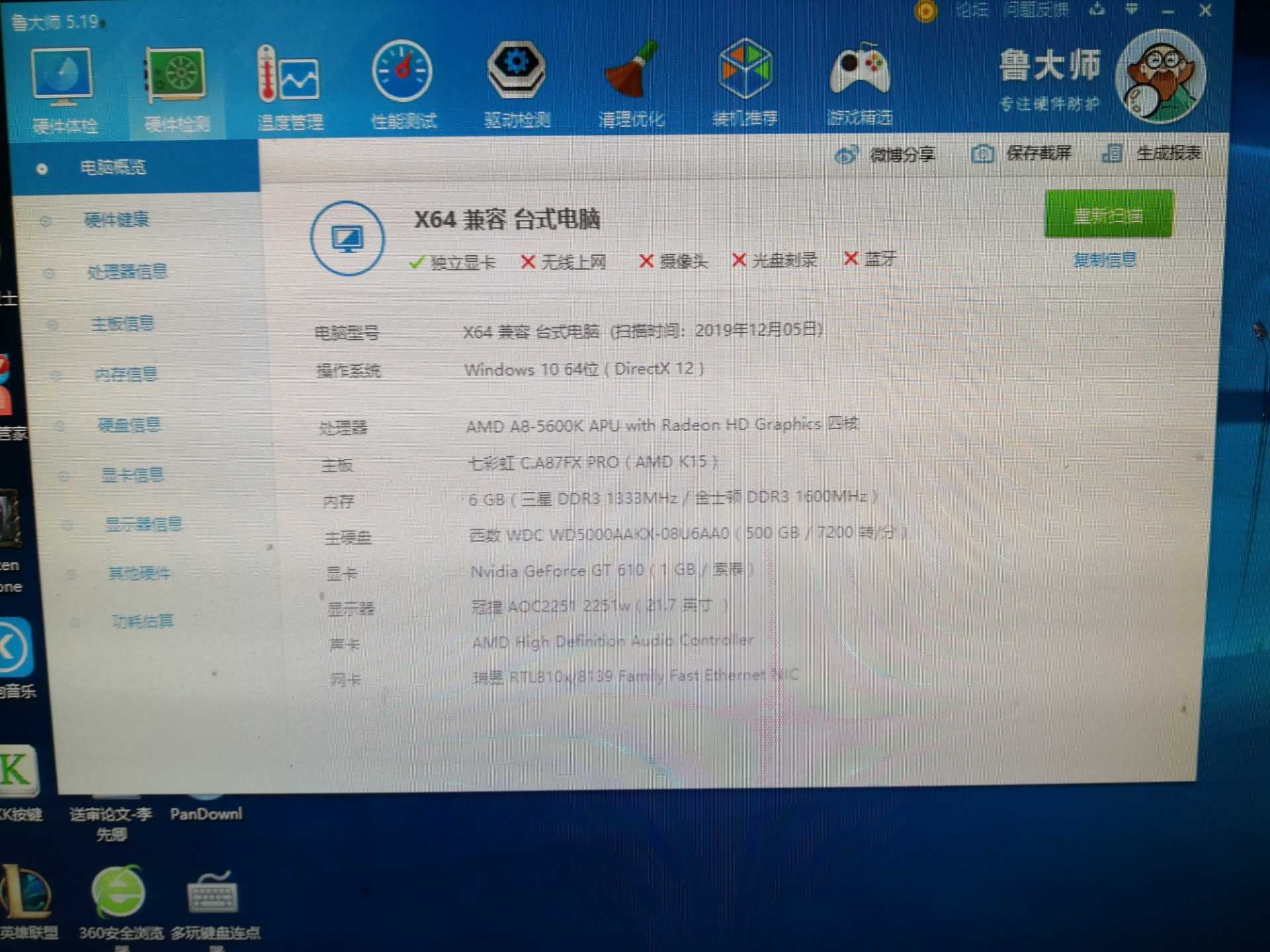Open the 音乐 desktop icon with K logo
1270x952 pixels.
pyautogui.click(x=17, y=658)
